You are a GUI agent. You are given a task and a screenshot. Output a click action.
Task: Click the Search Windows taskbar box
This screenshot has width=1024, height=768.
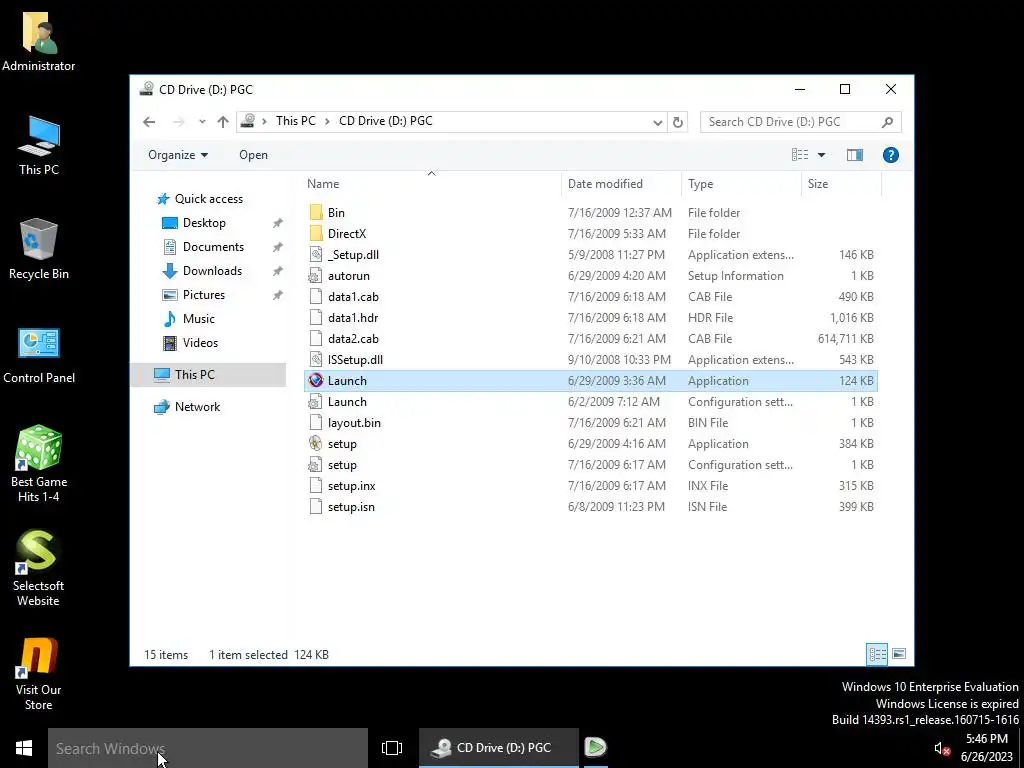[208, 748]
